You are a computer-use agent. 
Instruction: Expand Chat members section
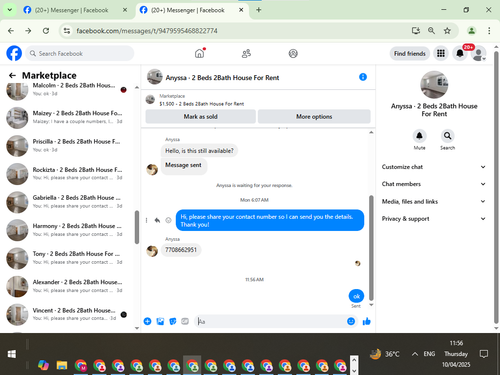point(433,184)
